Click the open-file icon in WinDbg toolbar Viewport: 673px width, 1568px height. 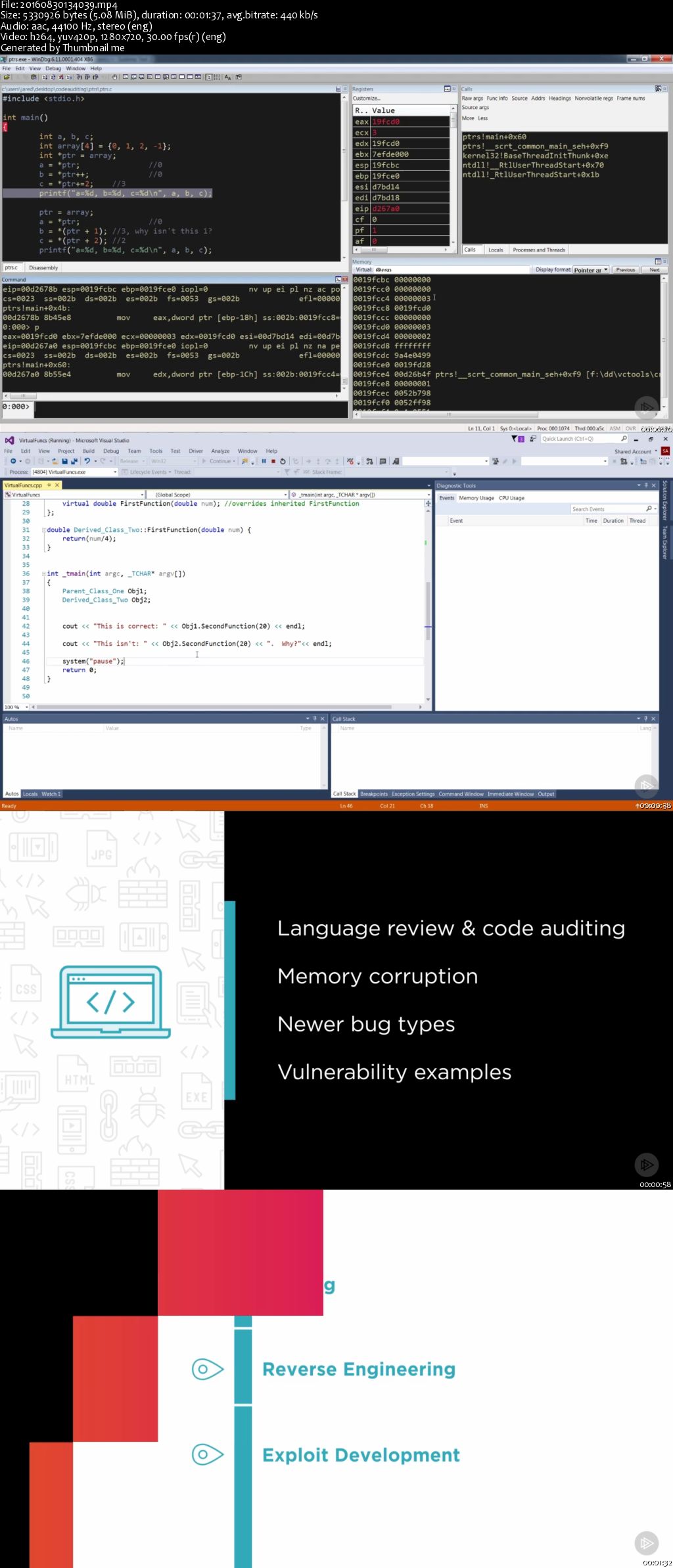[7, 77]
